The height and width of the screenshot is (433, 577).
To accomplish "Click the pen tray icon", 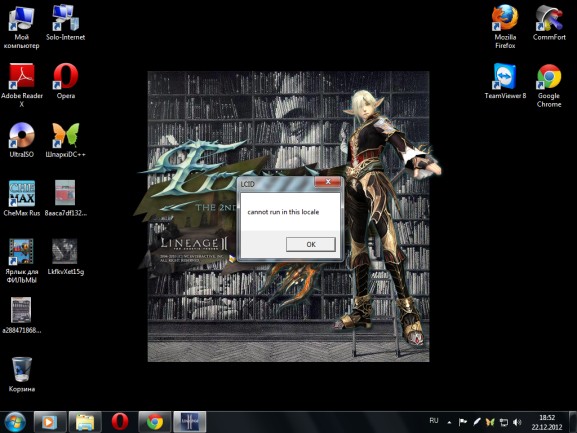I will pyautogui.click(x=476, y=422).
